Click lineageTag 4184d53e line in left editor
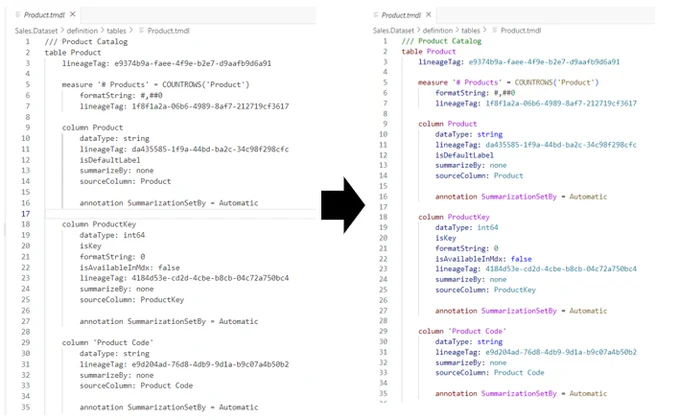 point(184,278)
